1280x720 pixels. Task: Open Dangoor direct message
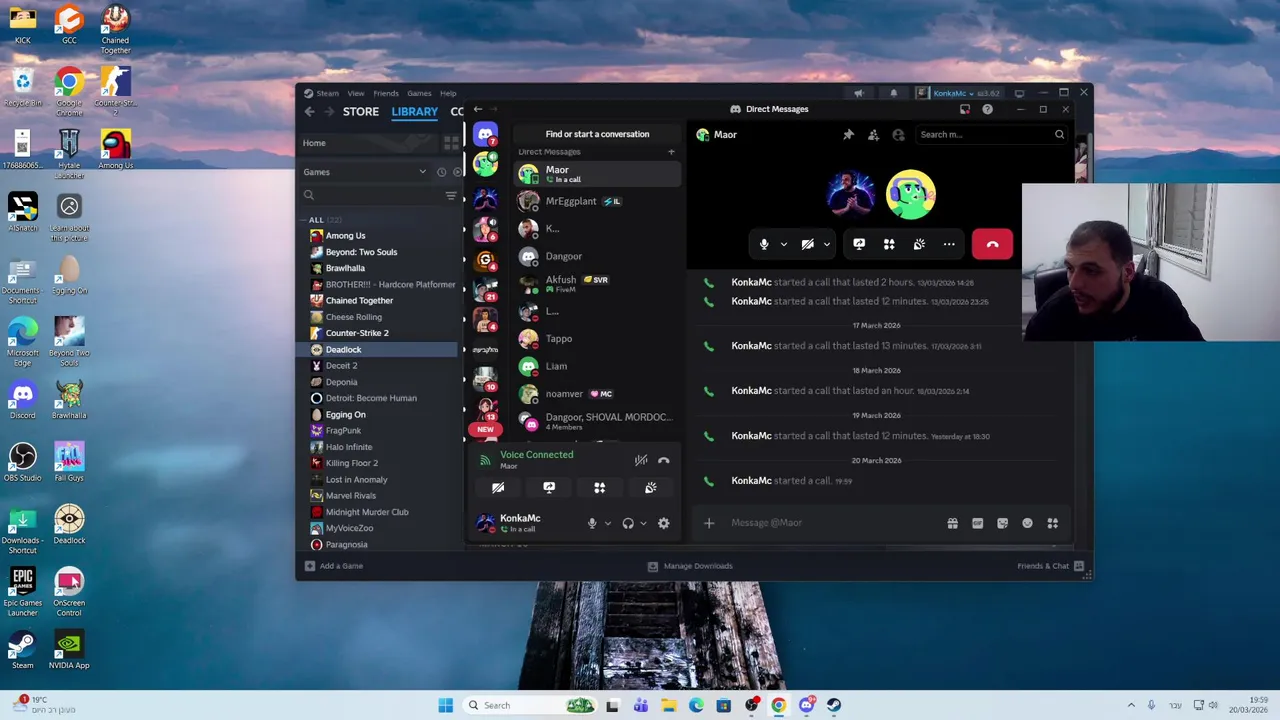click(598, 256)
